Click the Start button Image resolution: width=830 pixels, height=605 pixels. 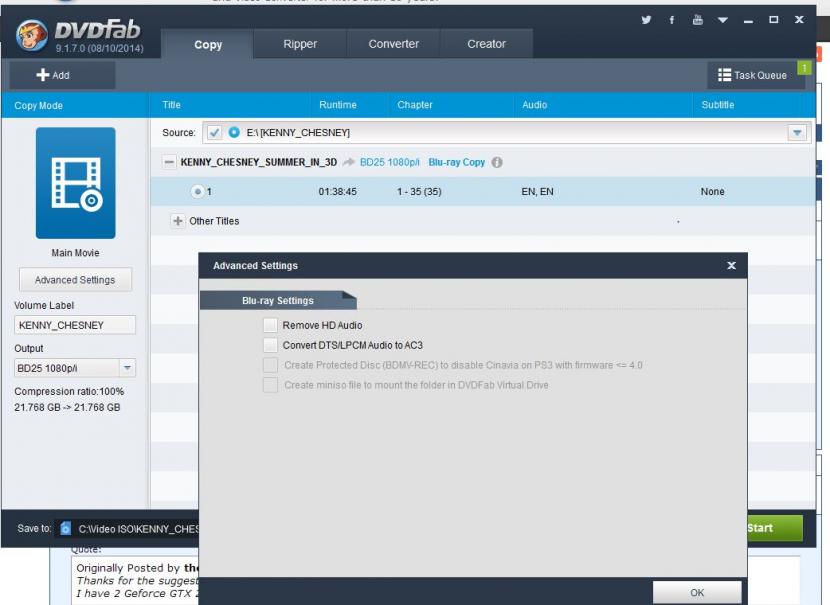pyautogui.click(x=774, y=528)
